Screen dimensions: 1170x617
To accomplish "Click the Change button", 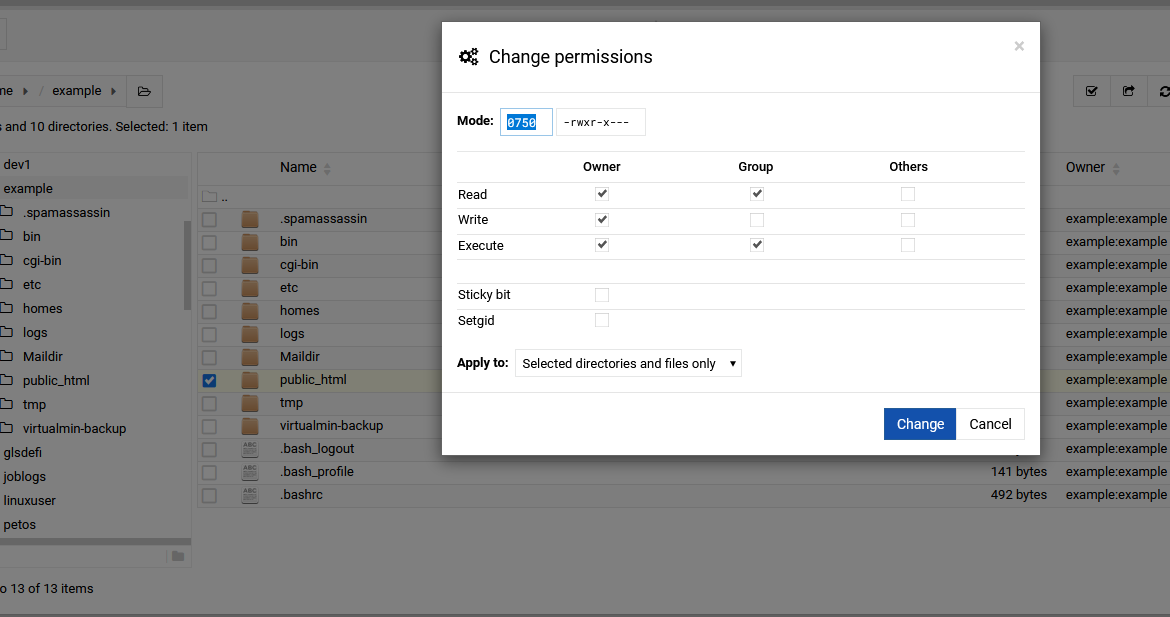I will point(919,424).
